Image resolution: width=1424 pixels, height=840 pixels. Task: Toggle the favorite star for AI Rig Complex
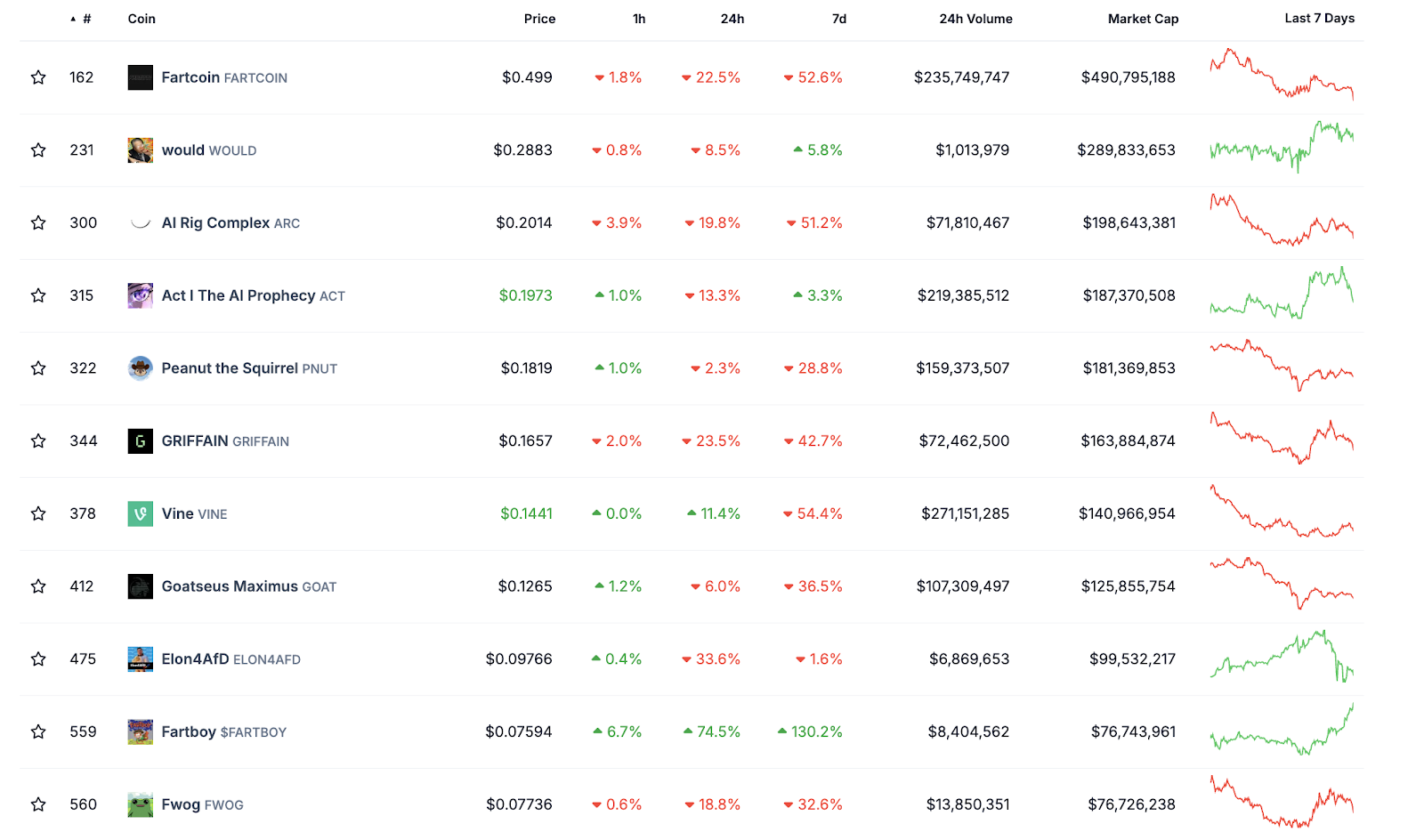click(38, 222)
